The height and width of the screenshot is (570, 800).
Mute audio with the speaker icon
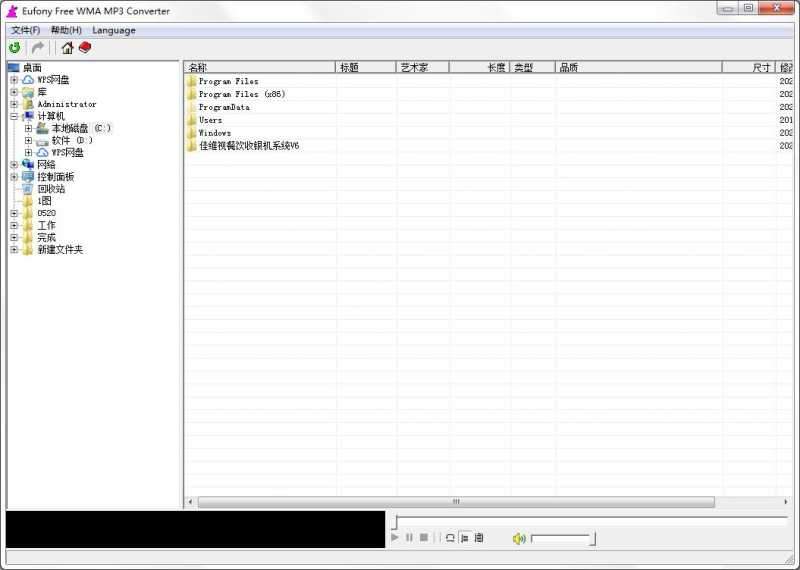coord(519,538)
